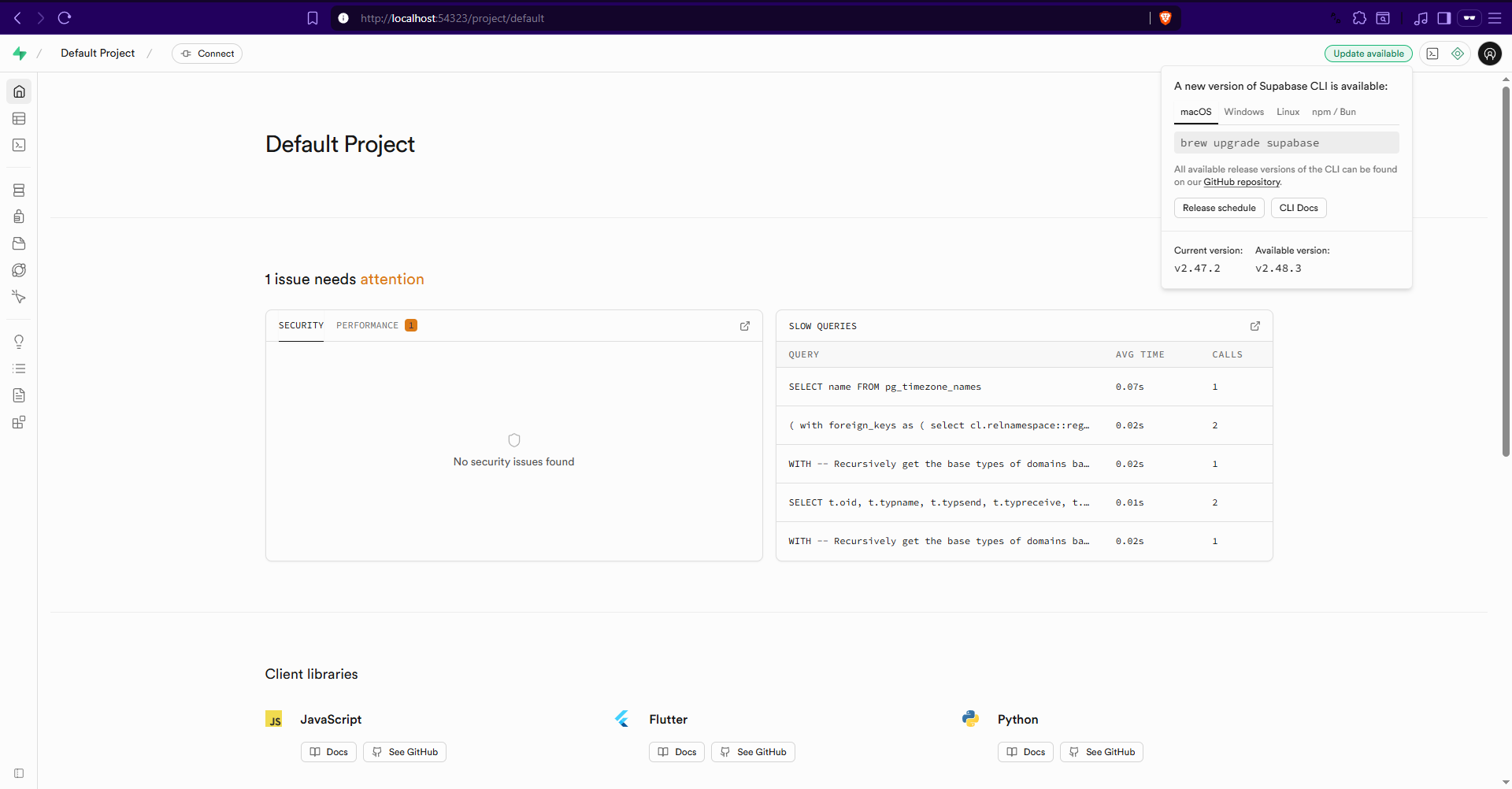The height and width of the screenshot is (789, 1512).
Task: Click the current version 'v2.47.2' text
Action: tap(1197, 269)
